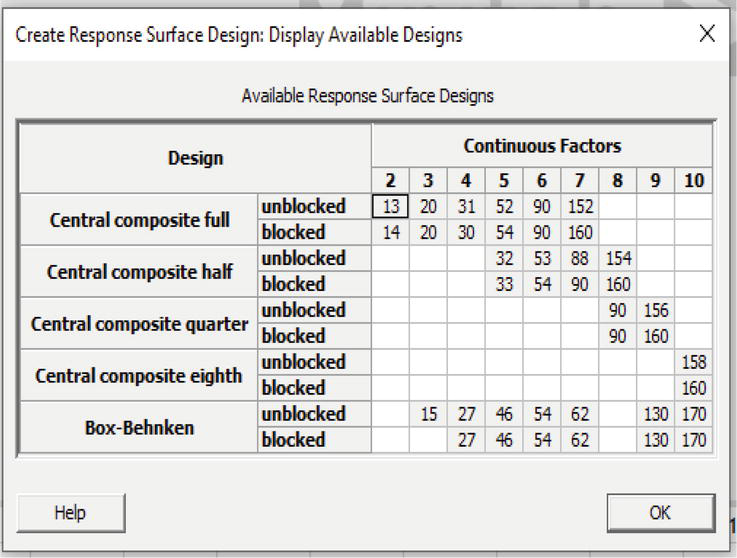Select the 13-run unblocked central composite full cell
This screenshot has width=737, height=558.
coord(390,206)
